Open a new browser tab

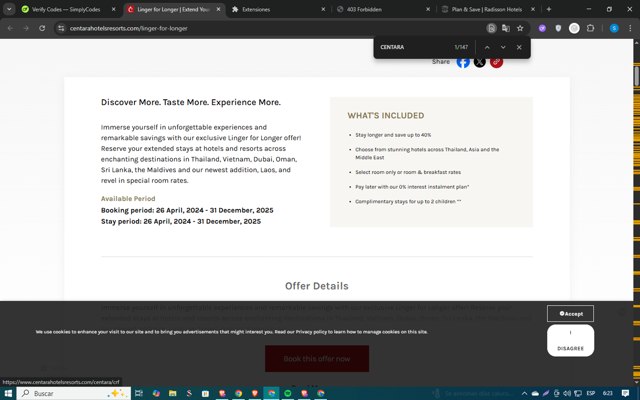(549, 9)
